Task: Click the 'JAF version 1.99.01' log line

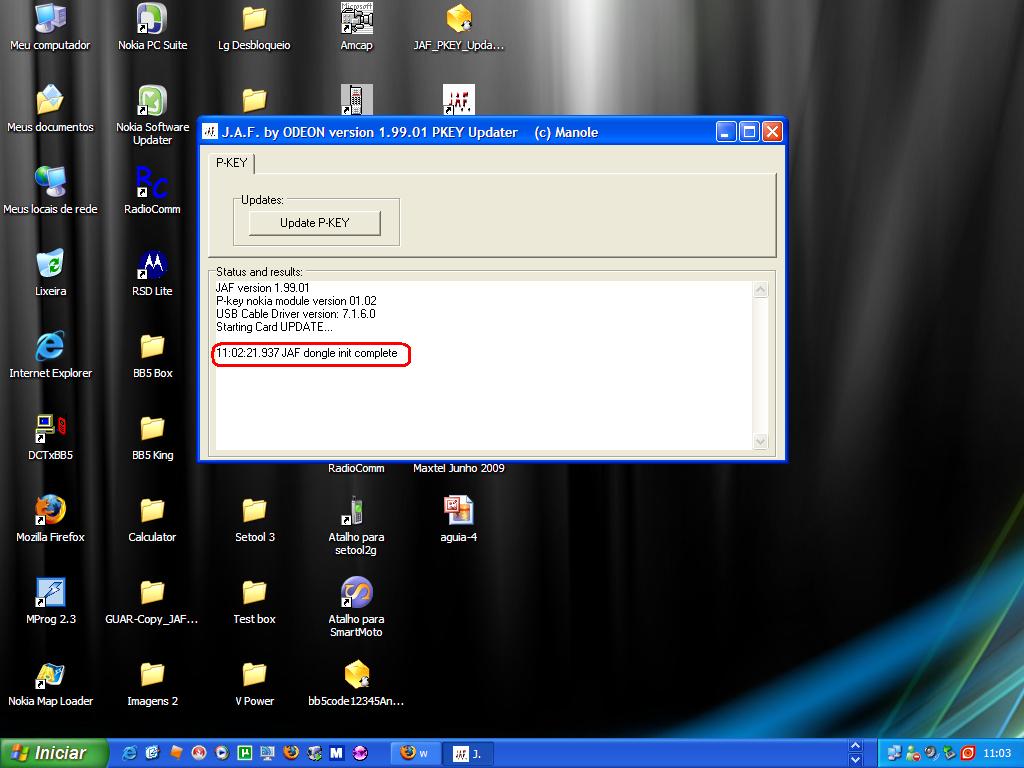Action: pyautogui.click(x=263, y=288)
